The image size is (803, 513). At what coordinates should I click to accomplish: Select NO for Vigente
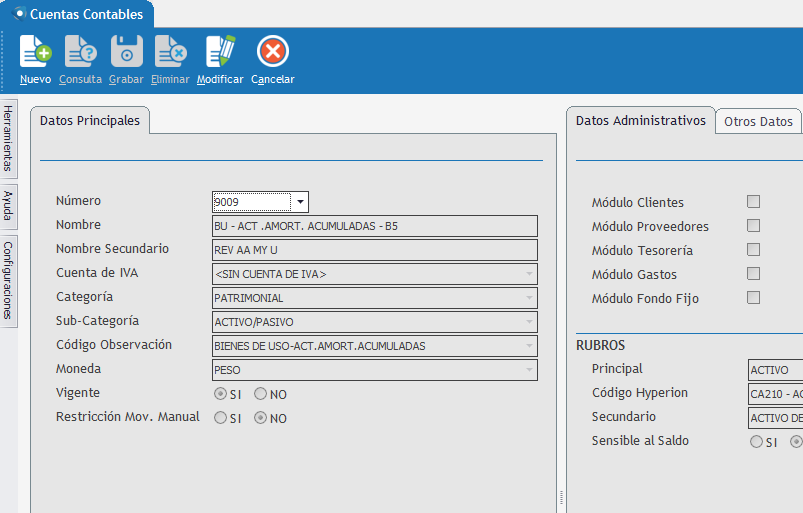pos(261,394)
